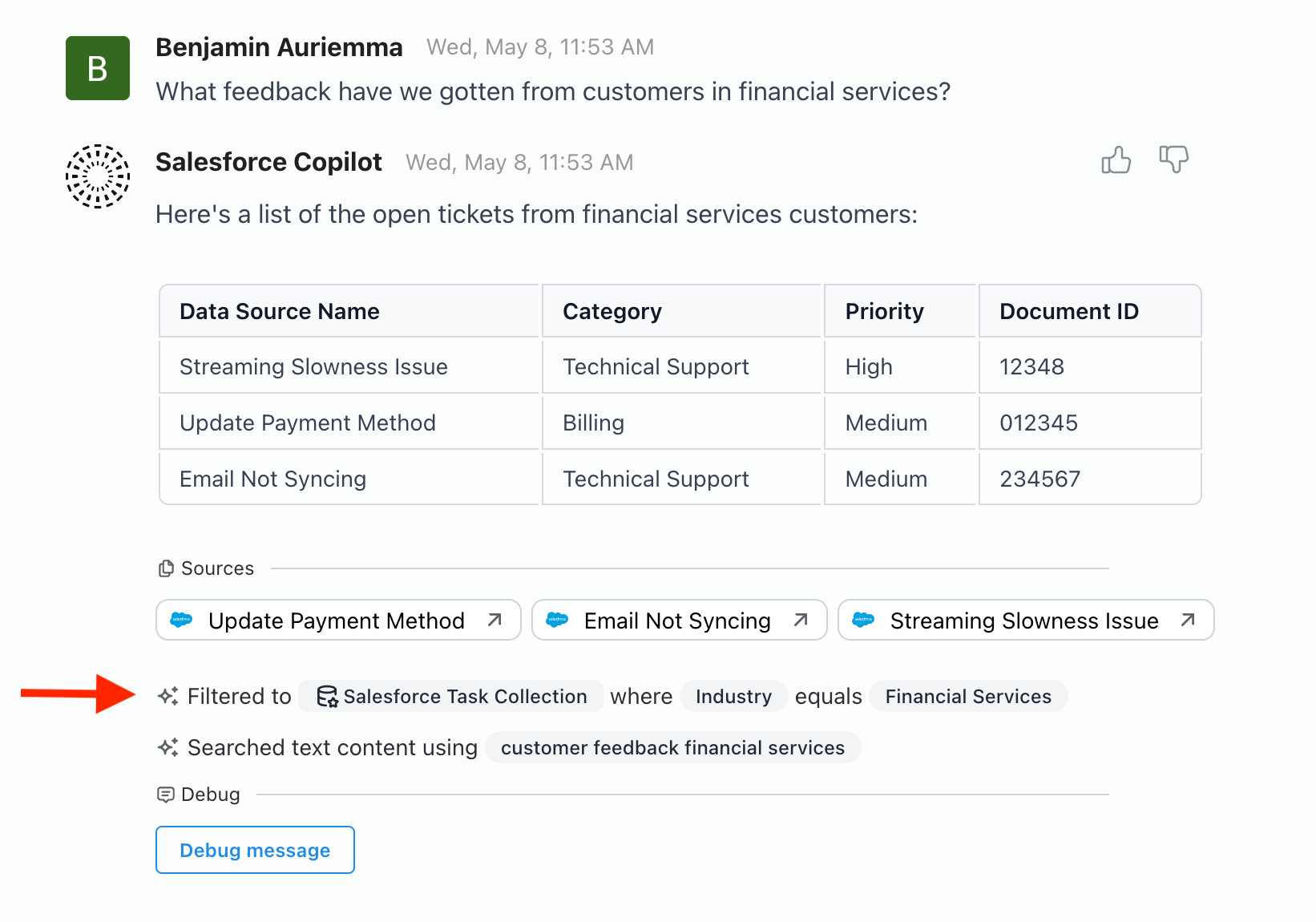Click the speech bubble icon next to Debug
Screen dimensions: 1316x922
pyautogui.click(x=165, y=795)
